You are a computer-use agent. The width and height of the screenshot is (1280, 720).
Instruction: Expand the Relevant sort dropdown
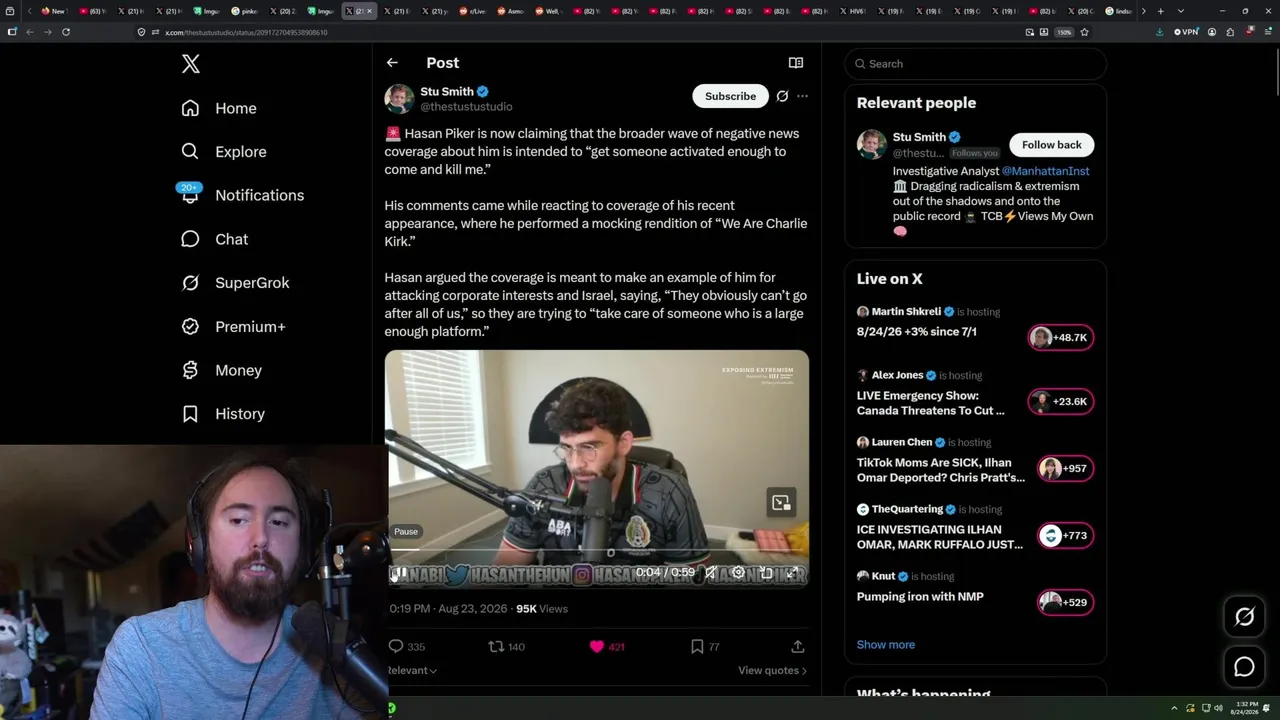coord(413,670)
